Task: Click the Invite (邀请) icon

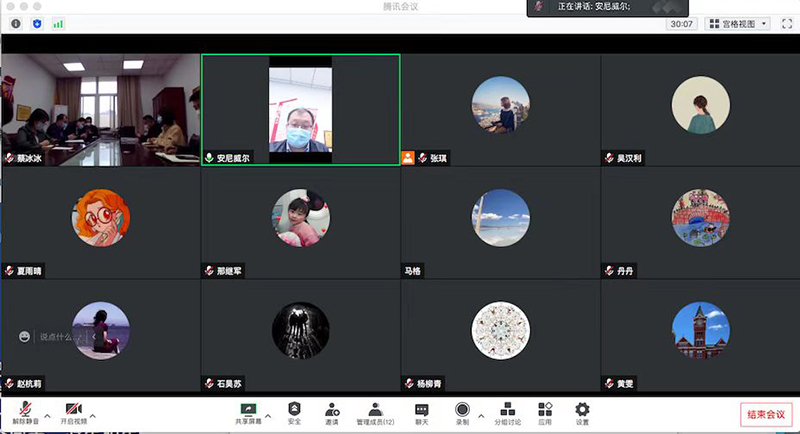Action: (x=332, y=410)
